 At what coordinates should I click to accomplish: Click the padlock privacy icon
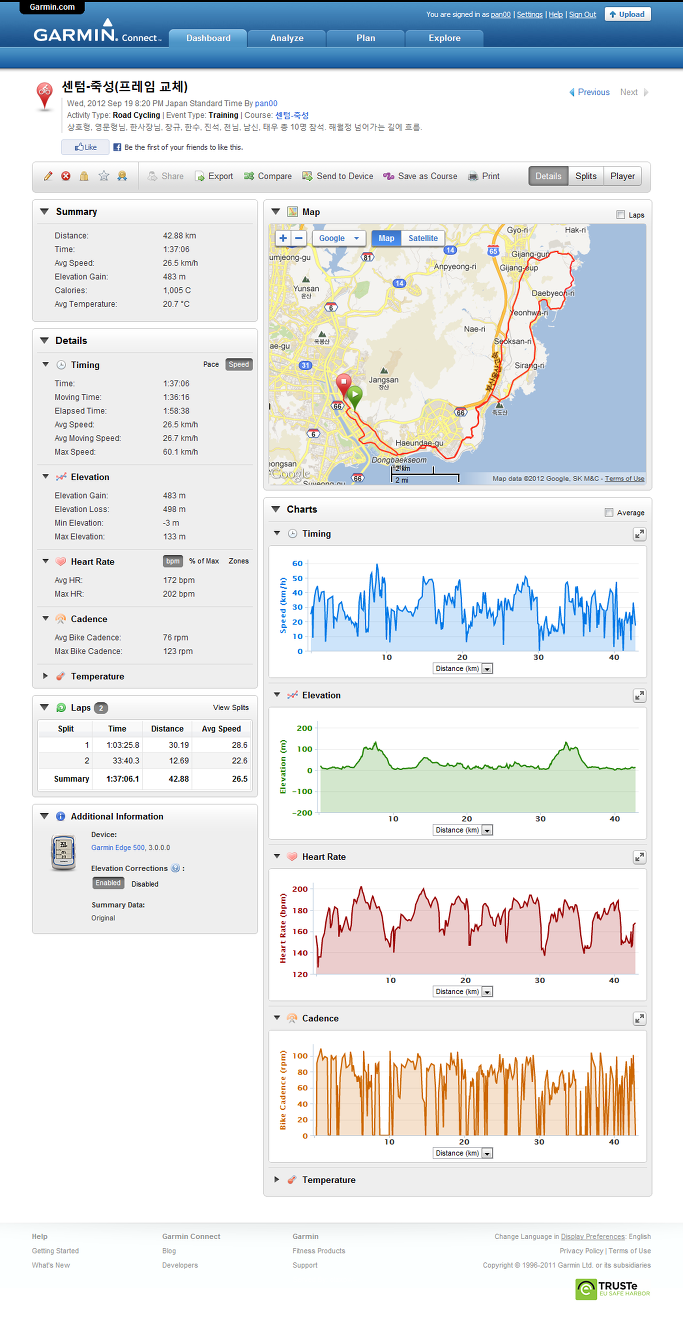(84, 176)
